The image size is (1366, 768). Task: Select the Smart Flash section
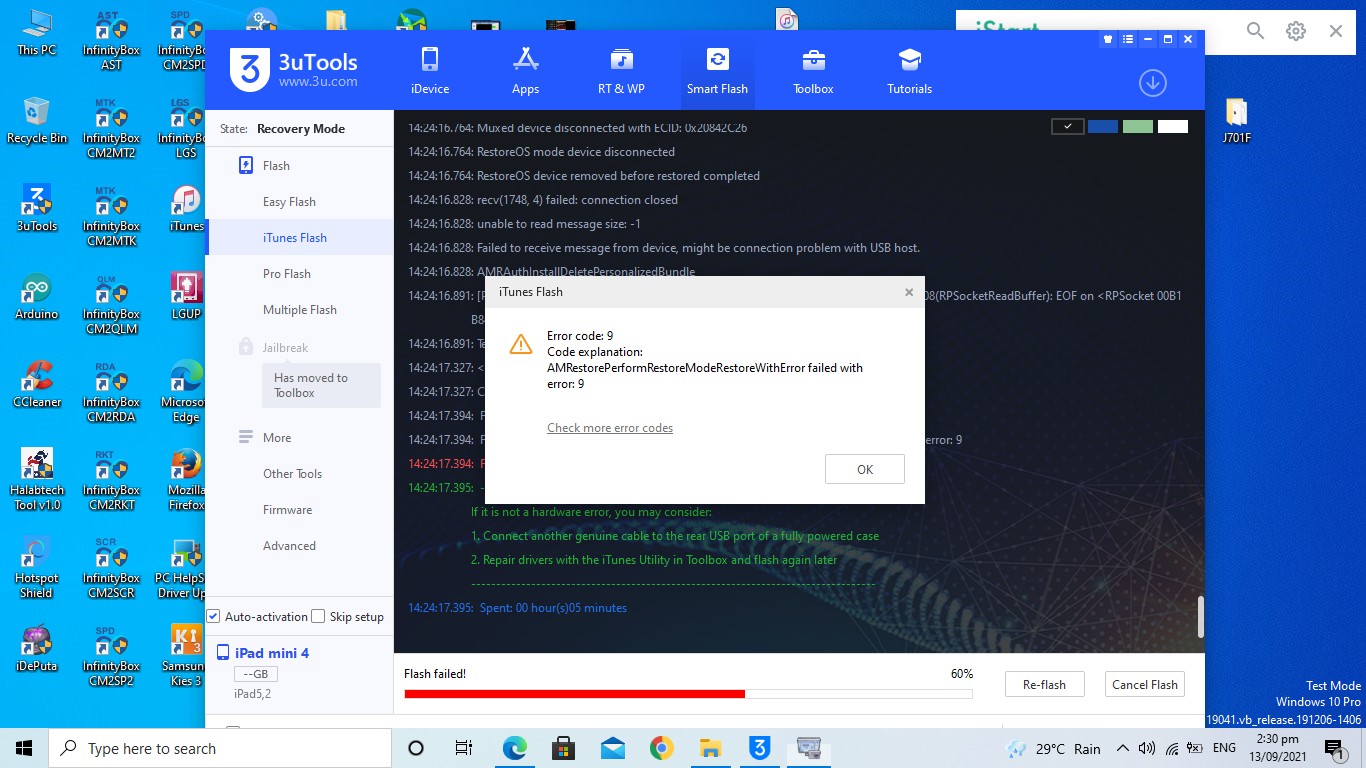coord(717,70)
